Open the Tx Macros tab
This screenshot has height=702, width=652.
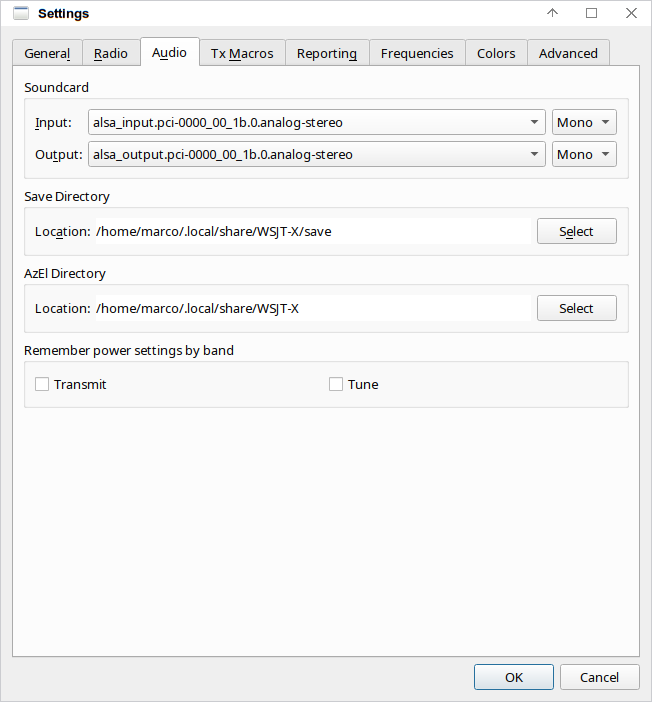point(242,53)
